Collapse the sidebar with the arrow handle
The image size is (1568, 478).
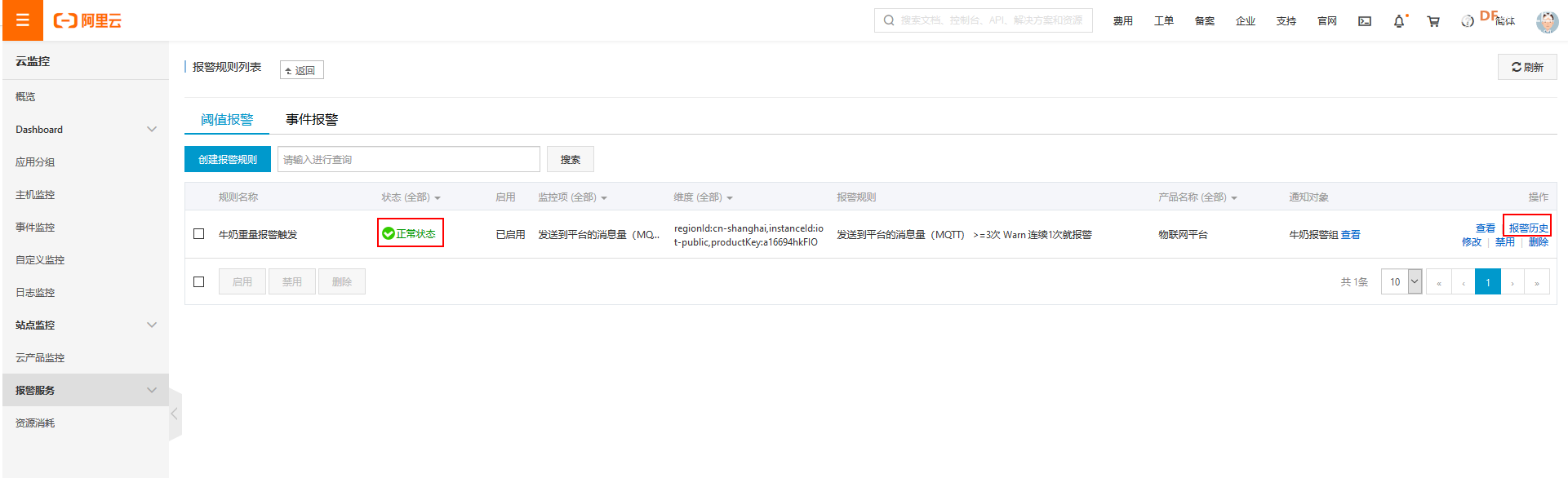tap(174, 414)
